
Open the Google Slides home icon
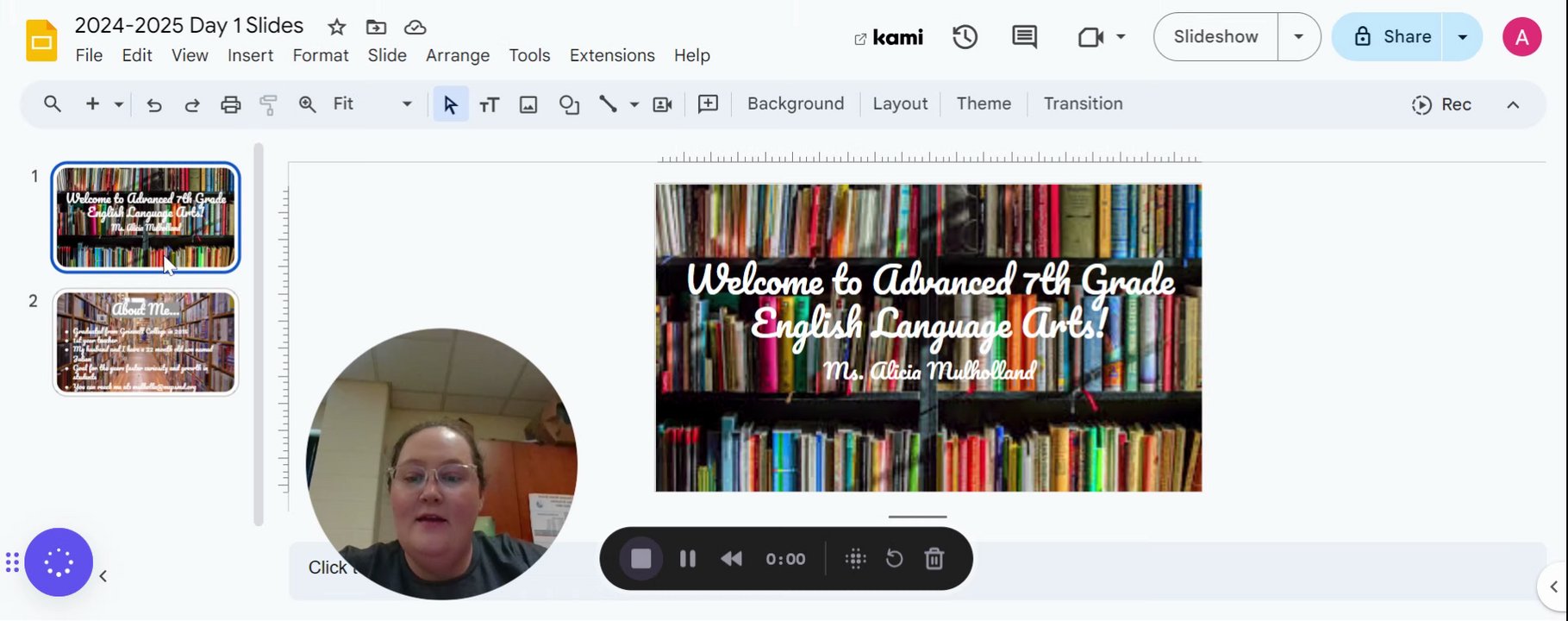coord(41,41)
